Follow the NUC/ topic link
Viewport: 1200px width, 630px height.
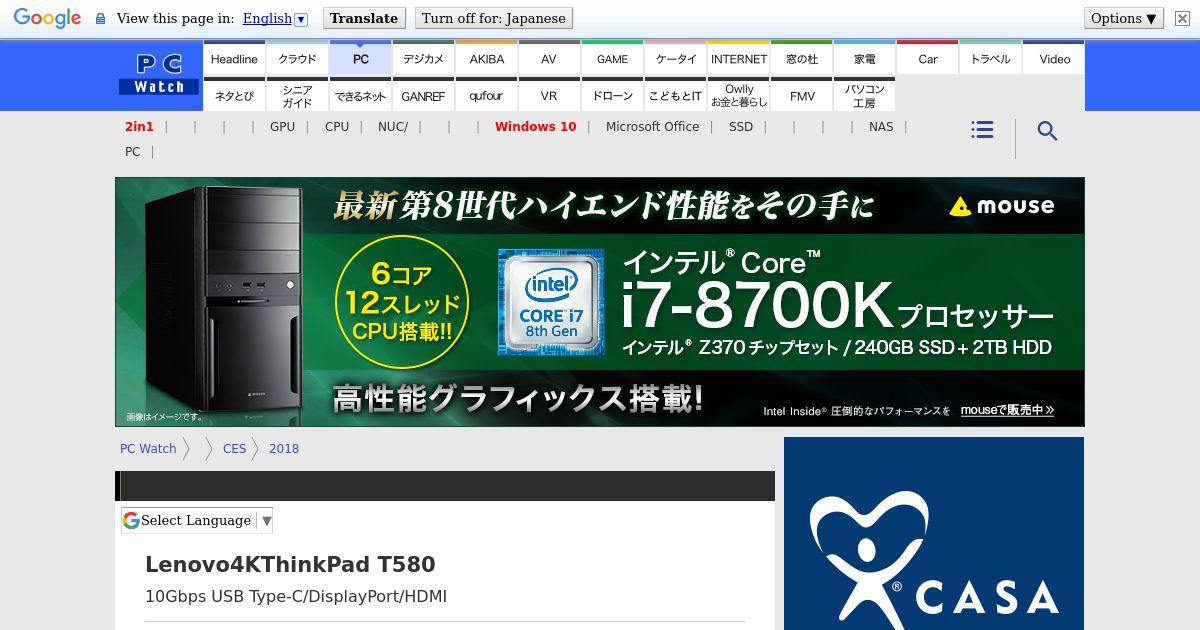point(393,126)
